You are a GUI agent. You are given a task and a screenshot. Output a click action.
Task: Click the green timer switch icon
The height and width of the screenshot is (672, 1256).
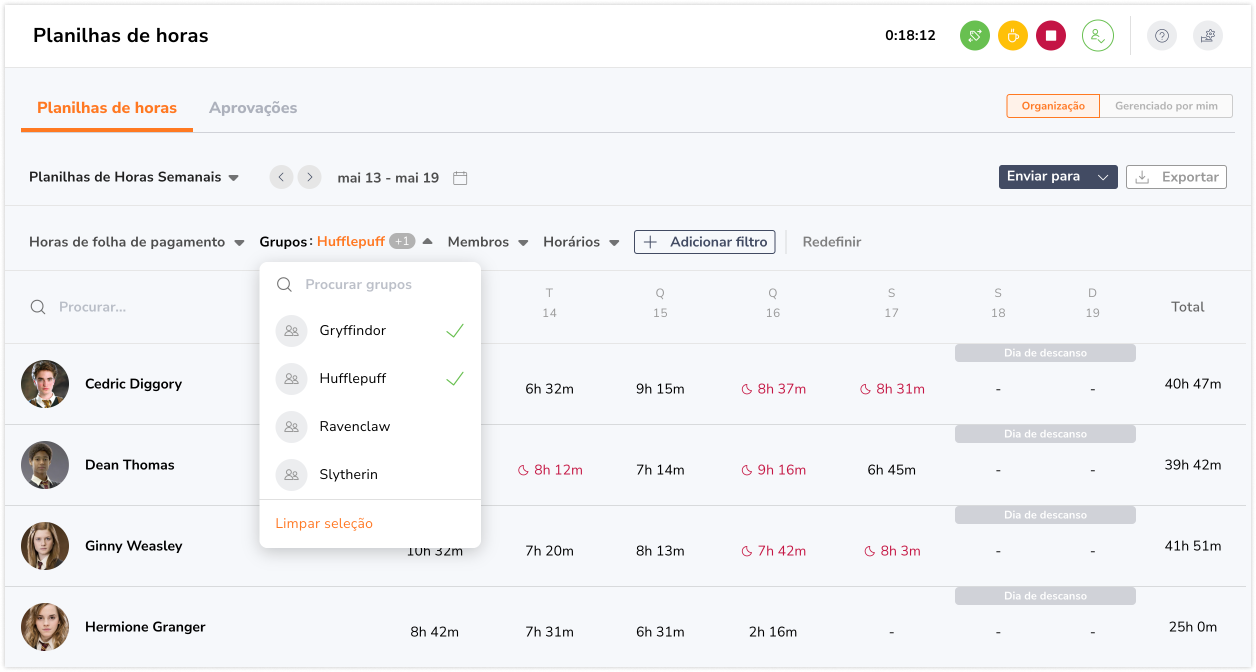coord(974,36)
